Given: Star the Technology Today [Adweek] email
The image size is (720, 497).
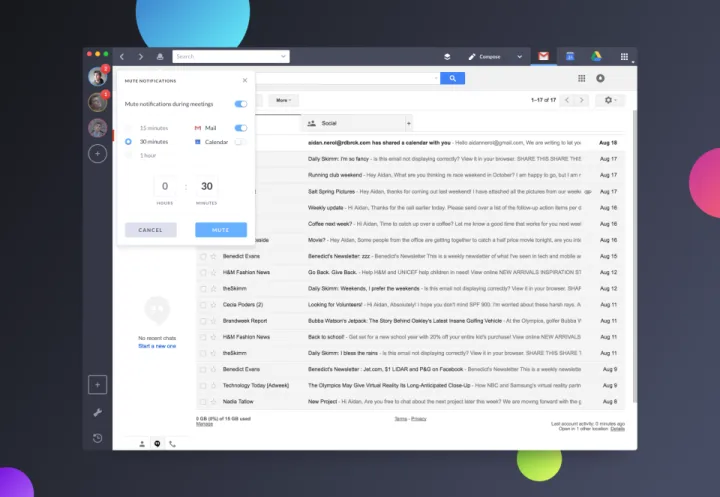Looking at the screenshot, I should click(x=214, y=385).
